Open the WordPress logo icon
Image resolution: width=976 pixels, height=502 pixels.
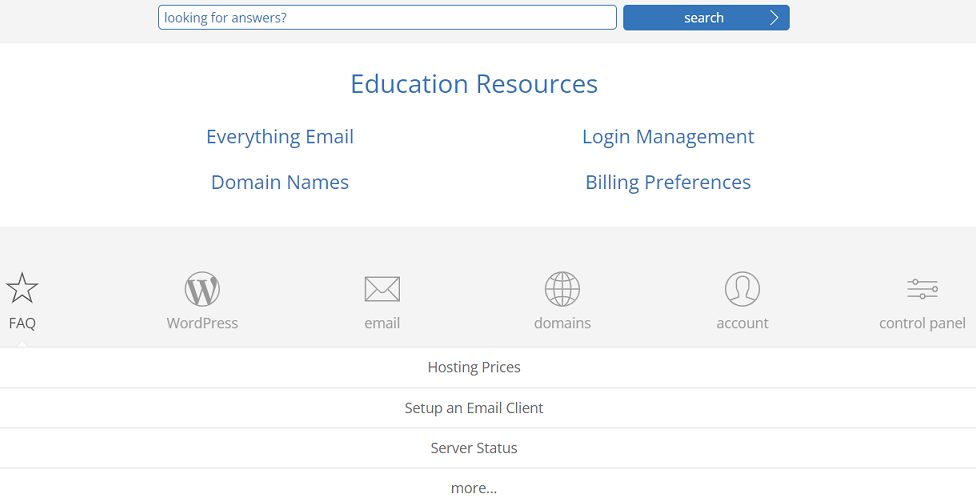pos(202,289)
